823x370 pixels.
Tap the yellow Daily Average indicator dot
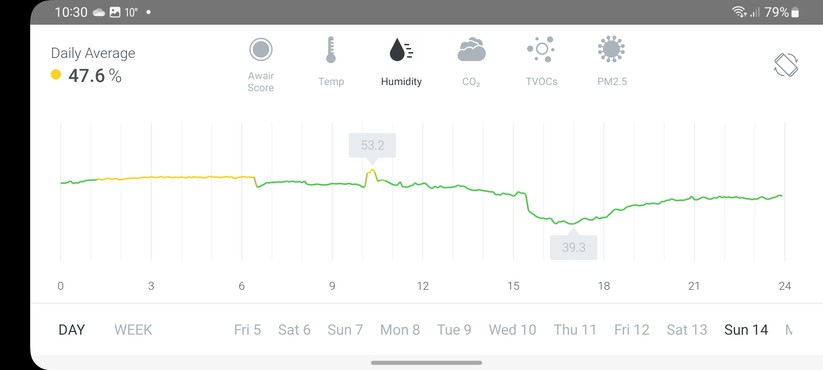point(56,75)
